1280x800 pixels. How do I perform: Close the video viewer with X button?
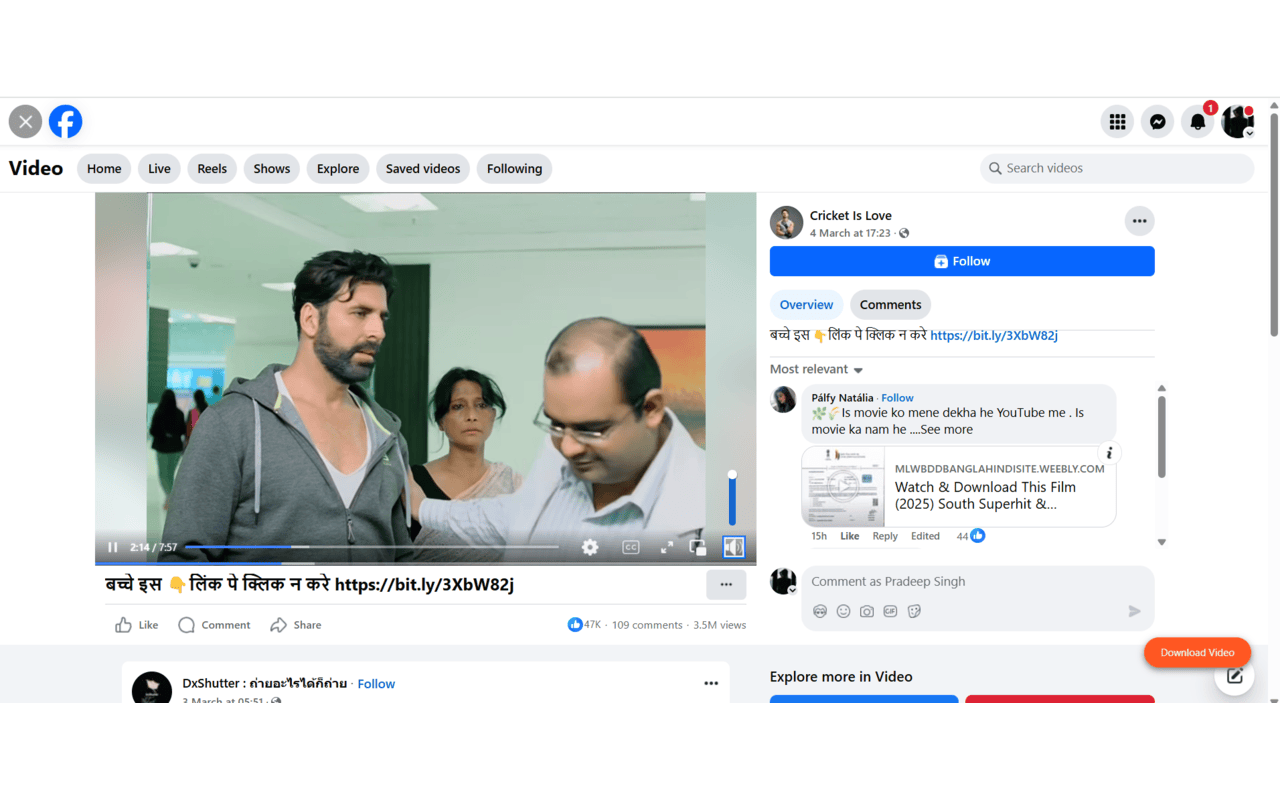click(x=26, y=121)
